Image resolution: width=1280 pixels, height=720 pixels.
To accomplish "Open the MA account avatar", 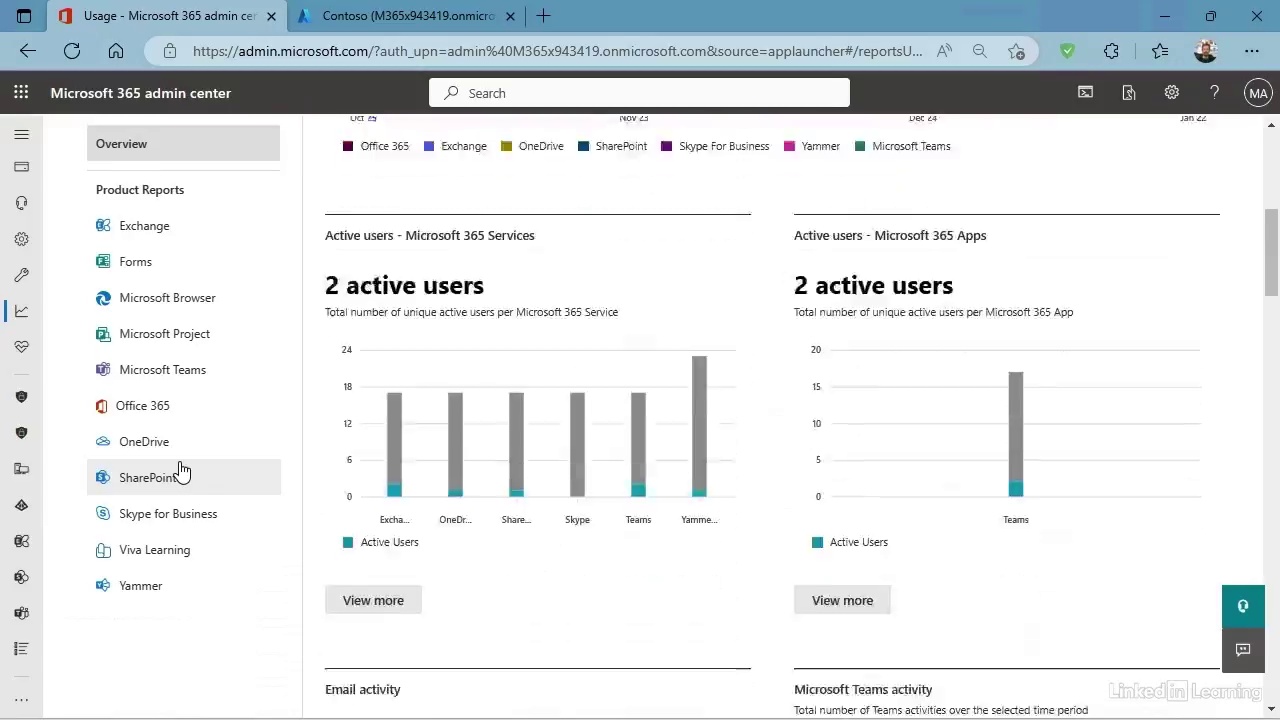I will point(1258,93).
